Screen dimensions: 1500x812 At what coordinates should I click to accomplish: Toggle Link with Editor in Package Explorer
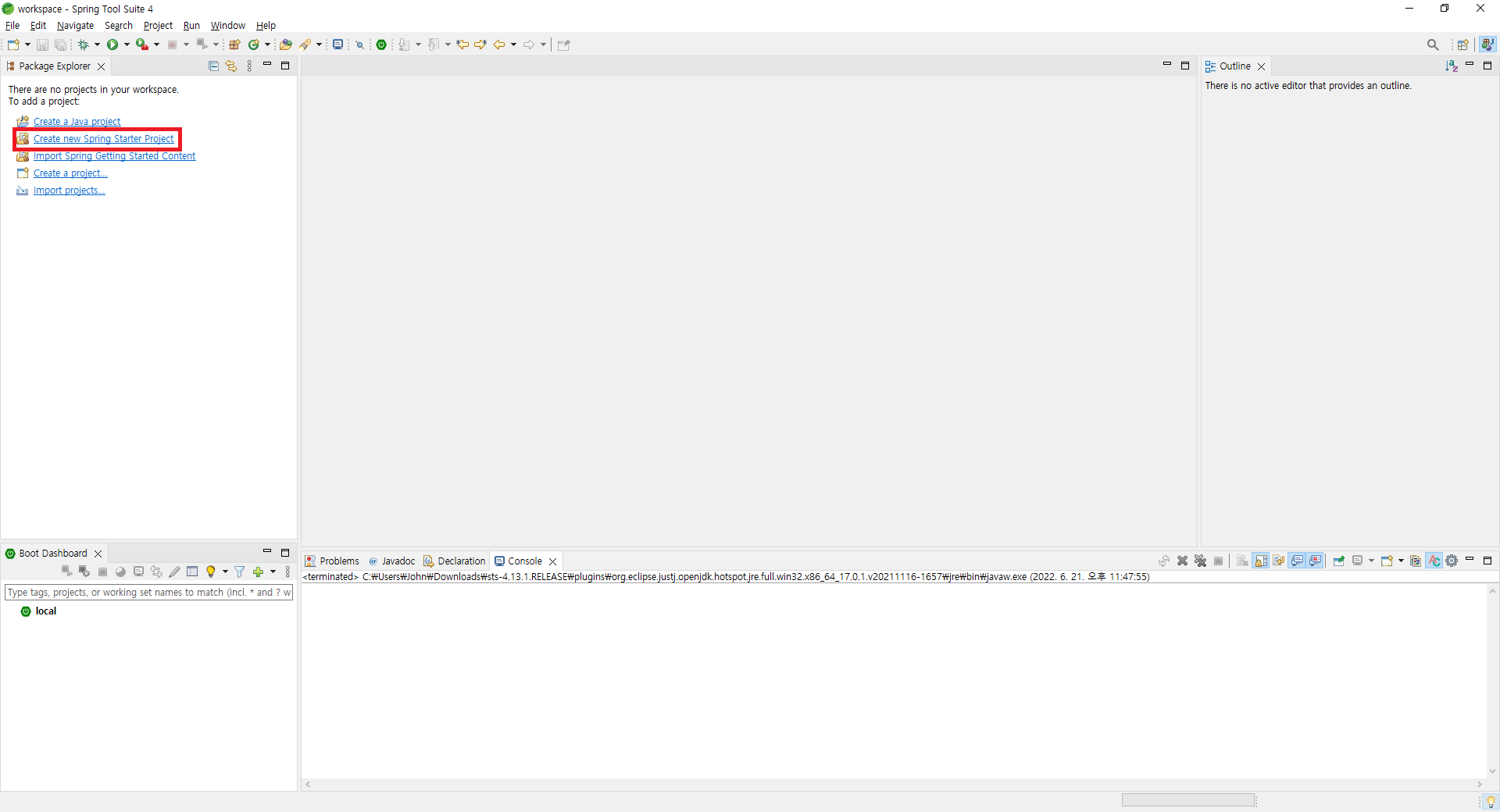point(231,66)
